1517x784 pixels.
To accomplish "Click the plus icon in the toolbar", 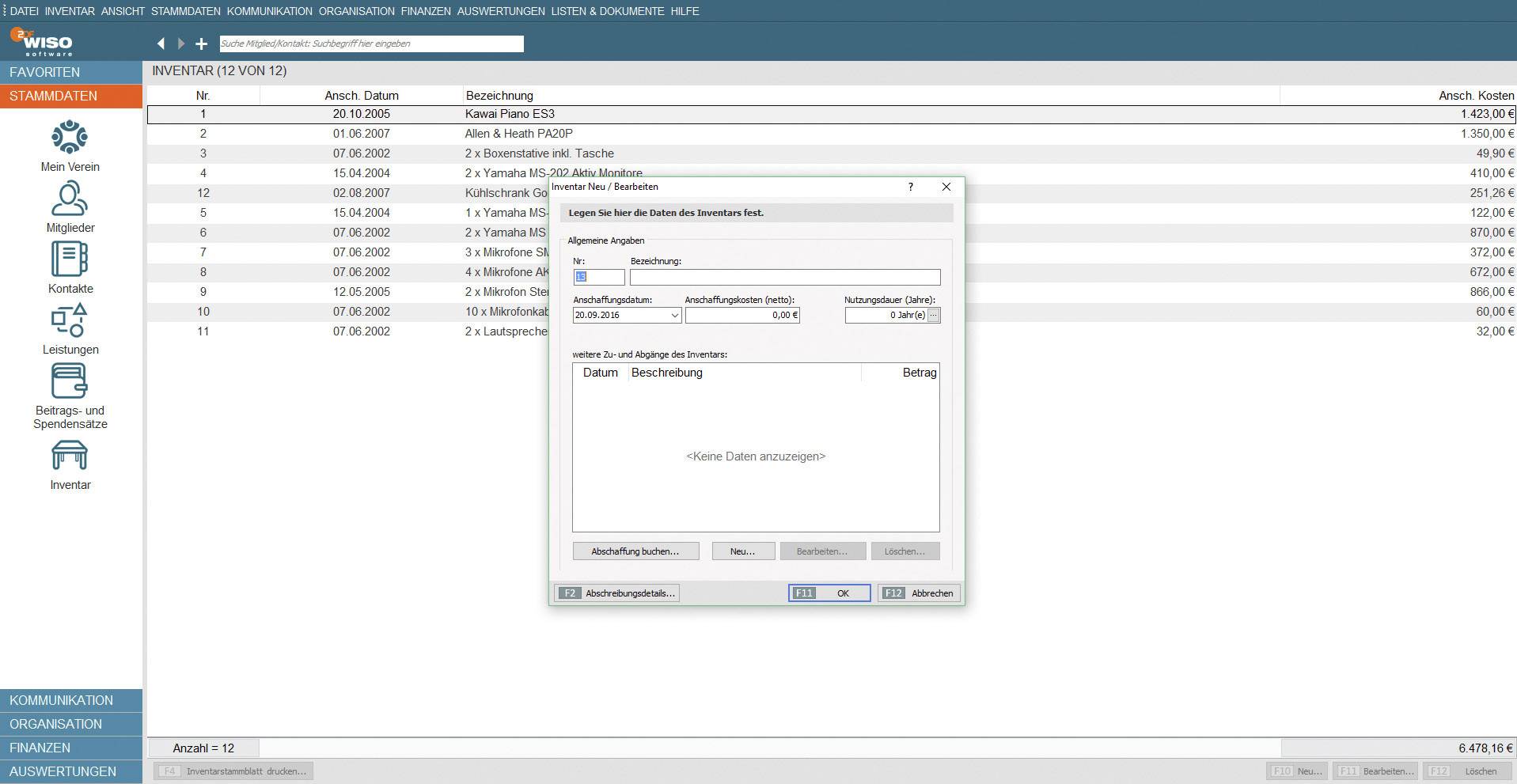I will (x=201, y=44).
